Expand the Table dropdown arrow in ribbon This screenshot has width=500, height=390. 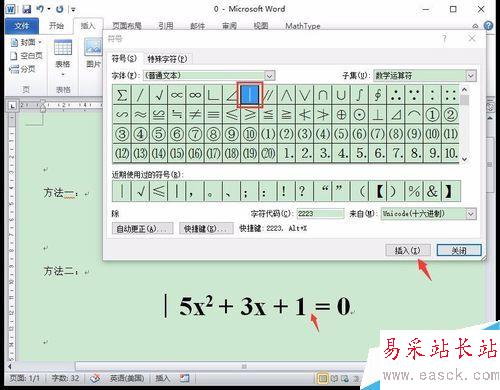(63, 74)
